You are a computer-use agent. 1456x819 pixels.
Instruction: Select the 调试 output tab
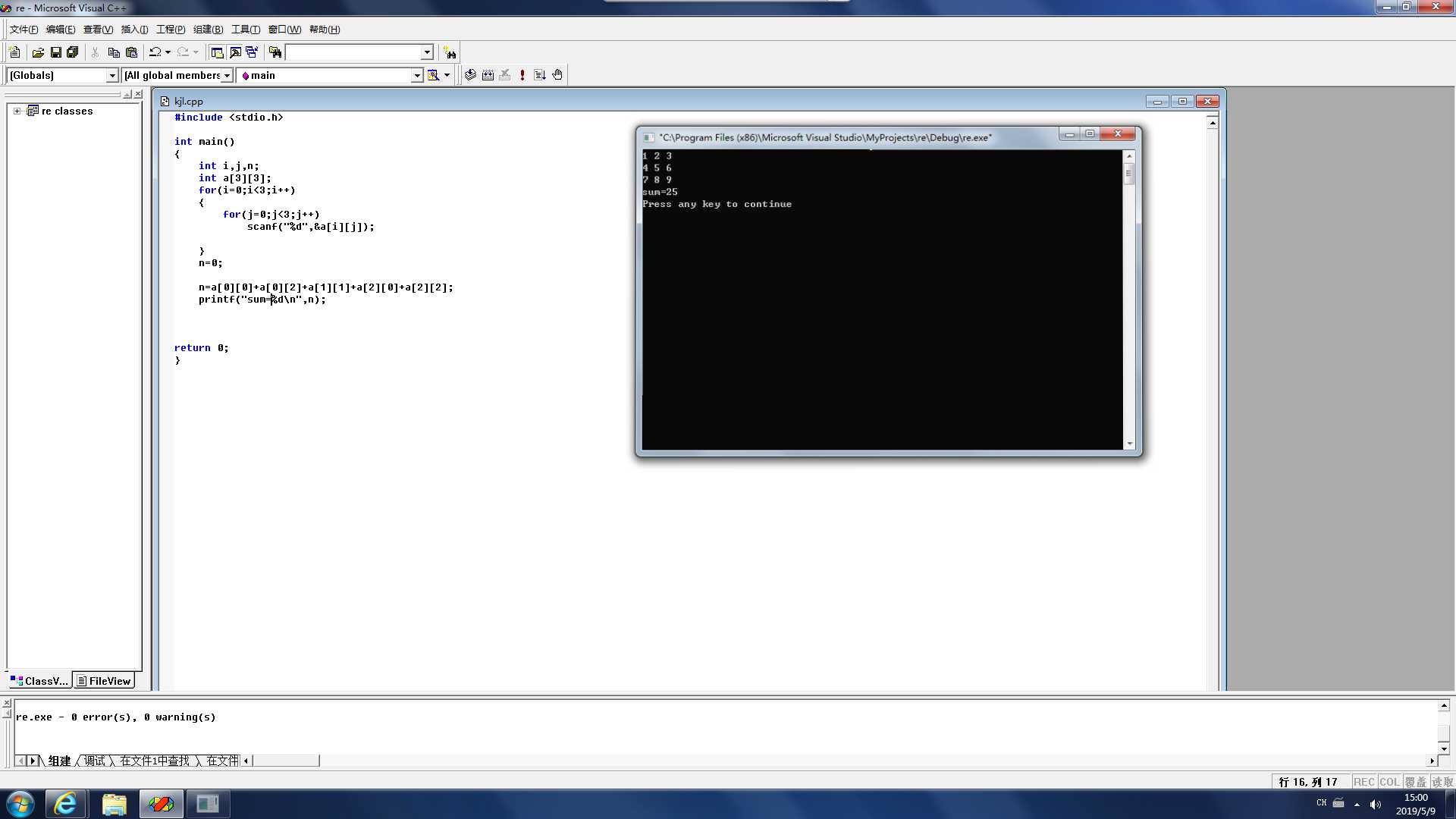click(x=95, y=761)
